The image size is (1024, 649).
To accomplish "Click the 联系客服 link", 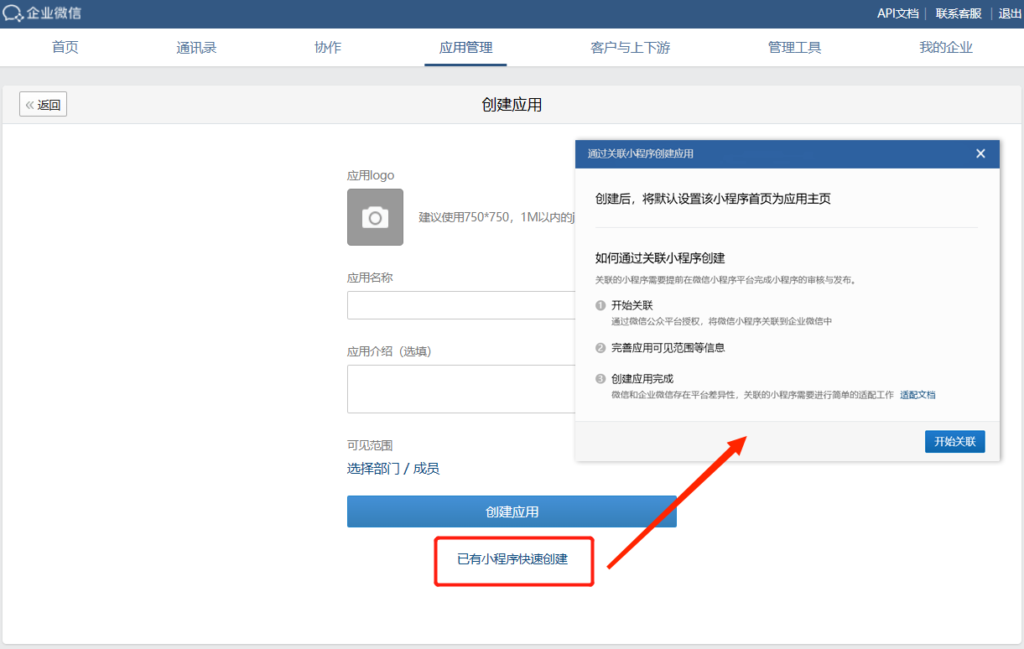I will (x=958, y=13).
